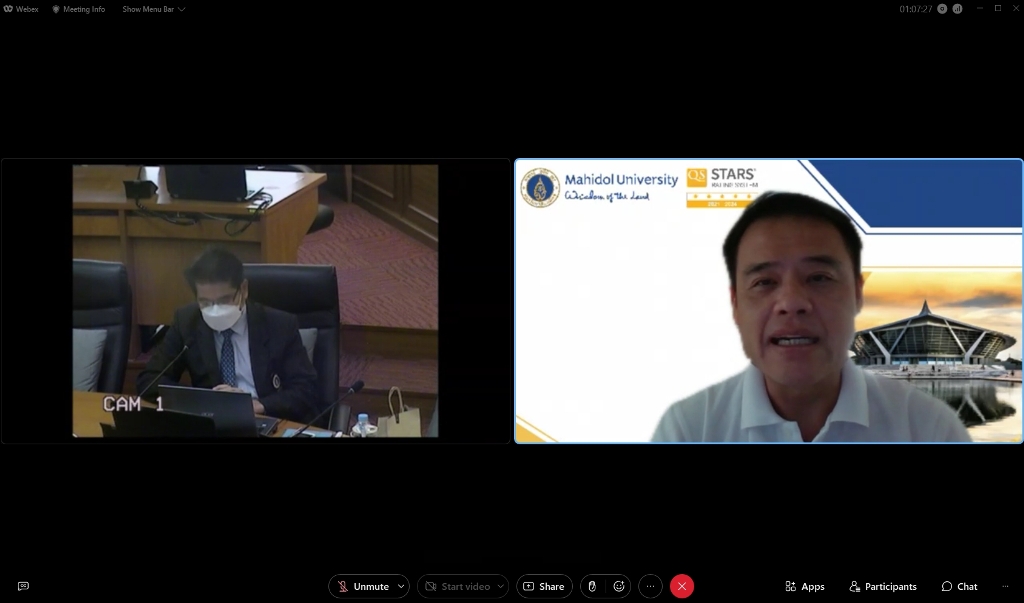
Task: Open the reactions smiley icon
Action: point(619,586)
